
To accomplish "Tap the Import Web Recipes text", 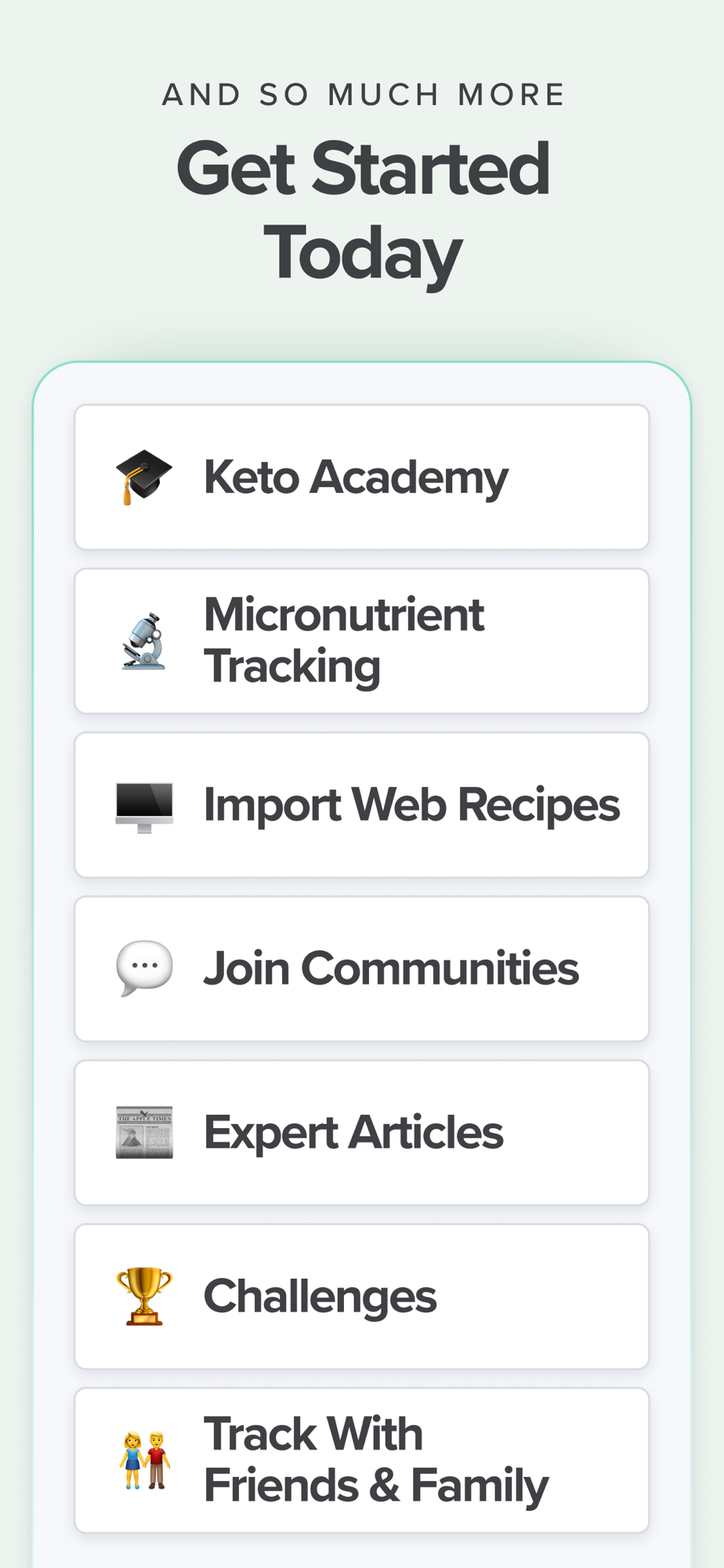I will [411, 805].
